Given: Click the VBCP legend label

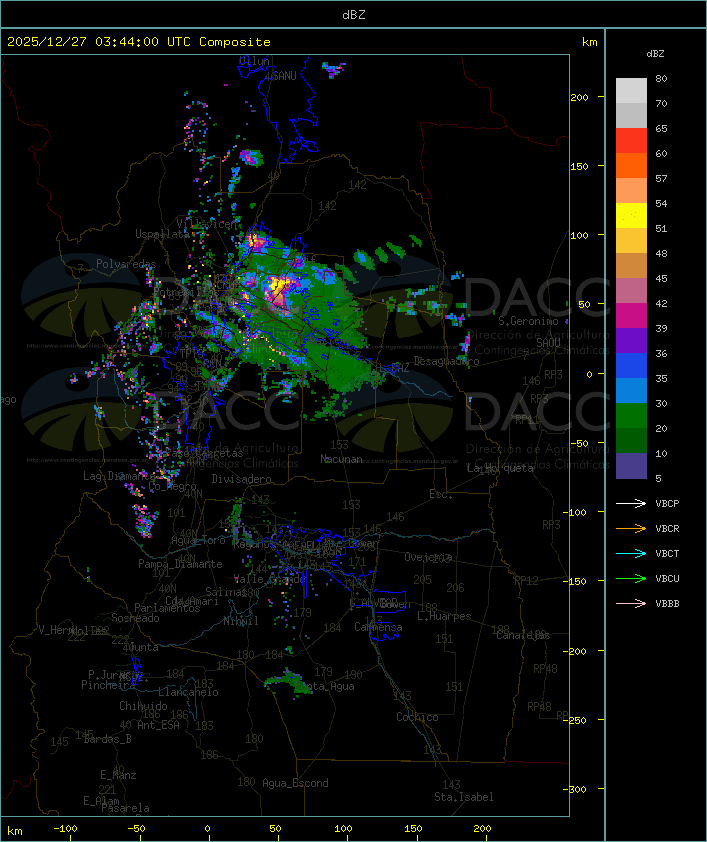Looking at the screenshot, I should 667,503.
